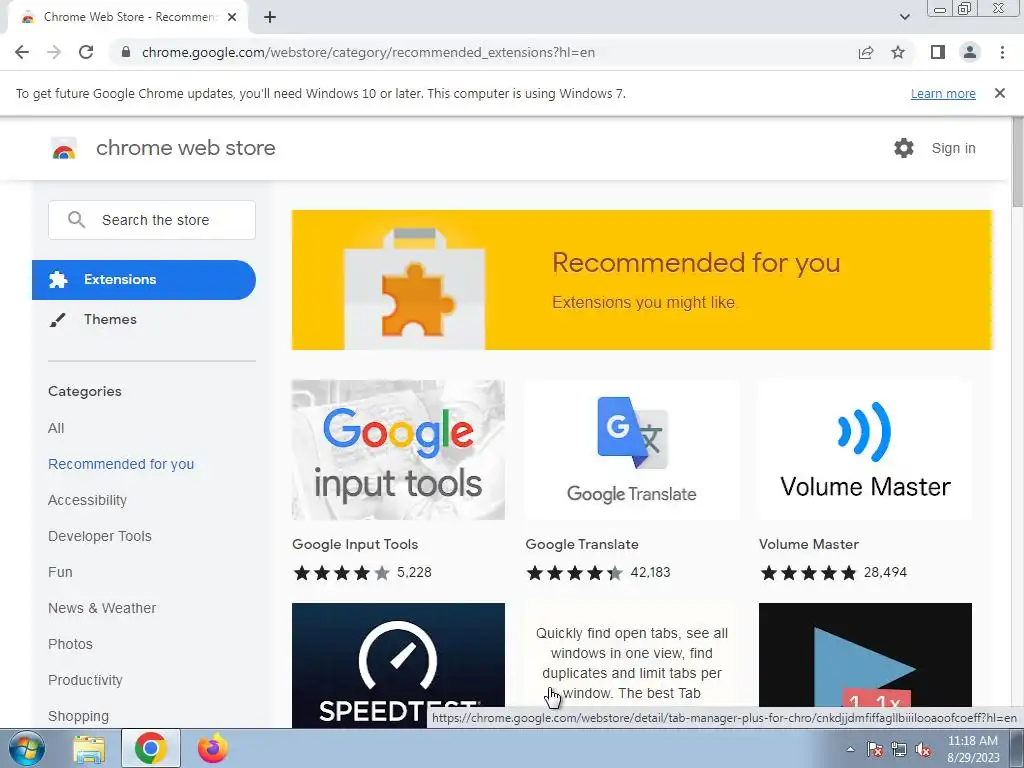
Task: Click the Recommended for you banner
Action: pos(642,280)
